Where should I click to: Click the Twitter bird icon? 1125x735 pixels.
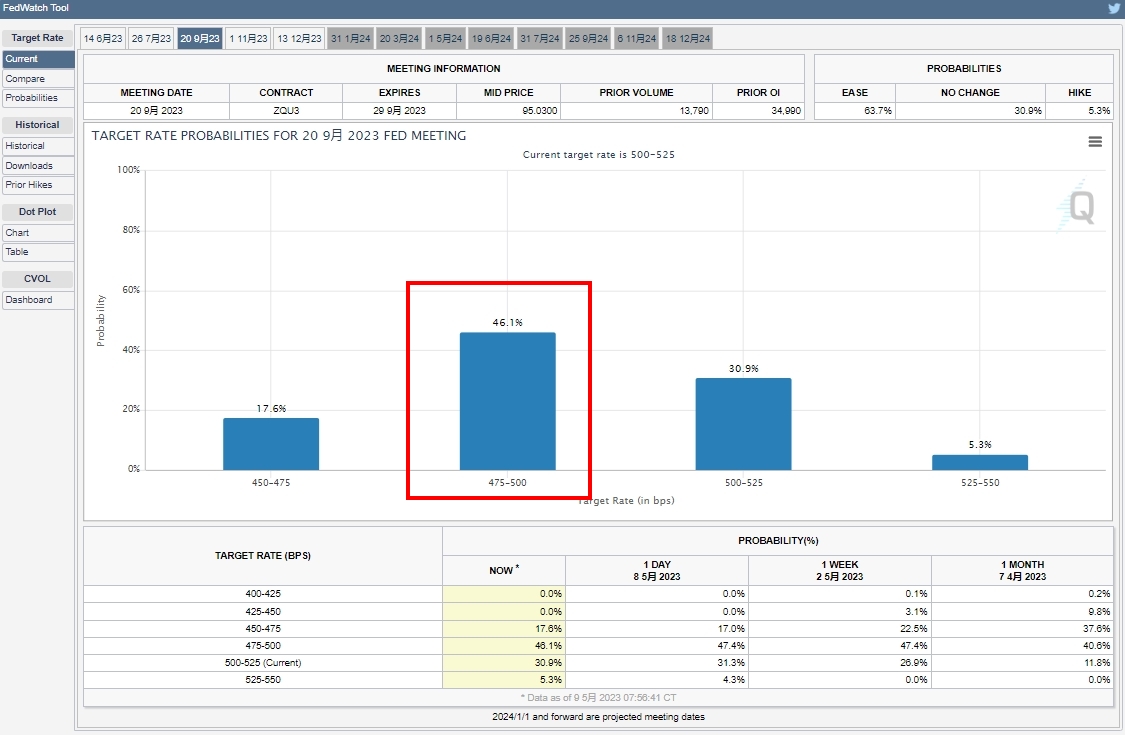tap(1114, 8)
